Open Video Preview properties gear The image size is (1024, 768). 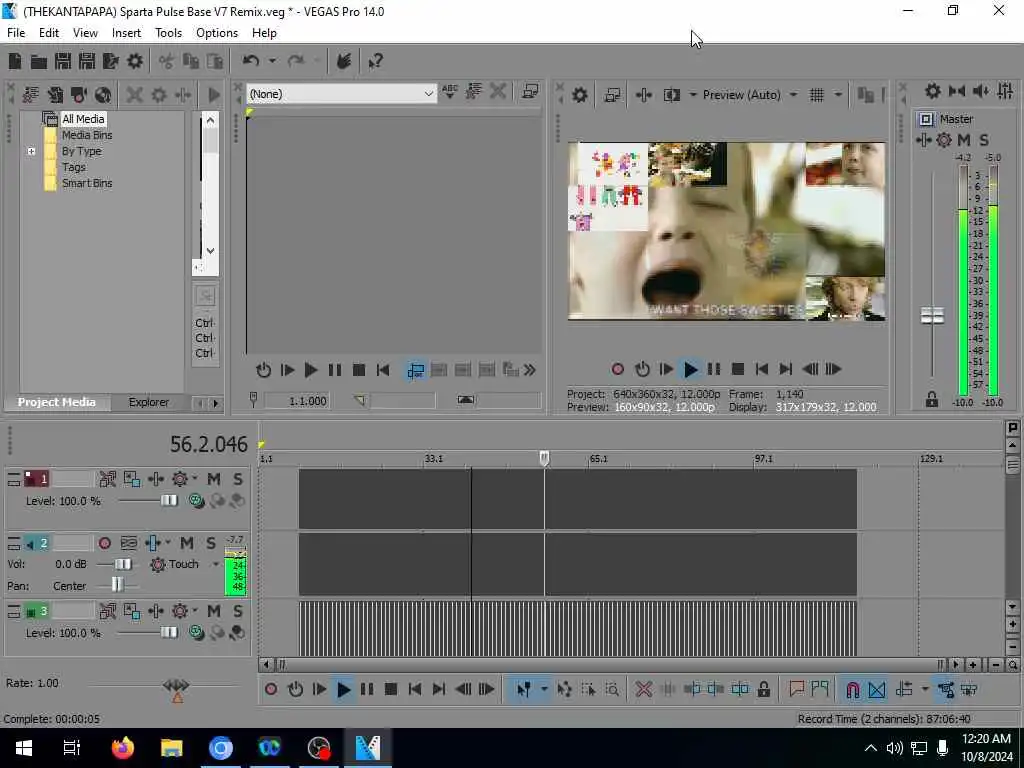579,95
